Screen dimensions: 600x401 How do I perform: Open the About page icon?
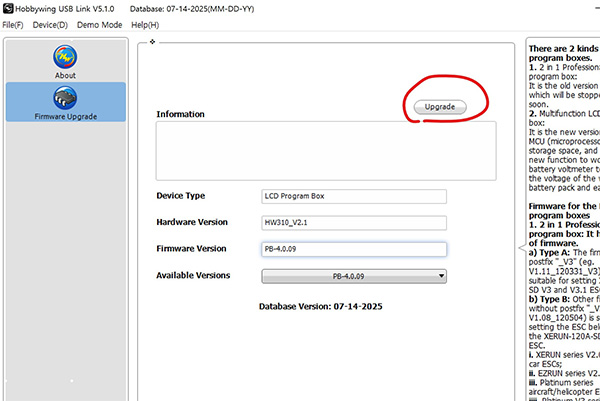click(x=65, y=56)
